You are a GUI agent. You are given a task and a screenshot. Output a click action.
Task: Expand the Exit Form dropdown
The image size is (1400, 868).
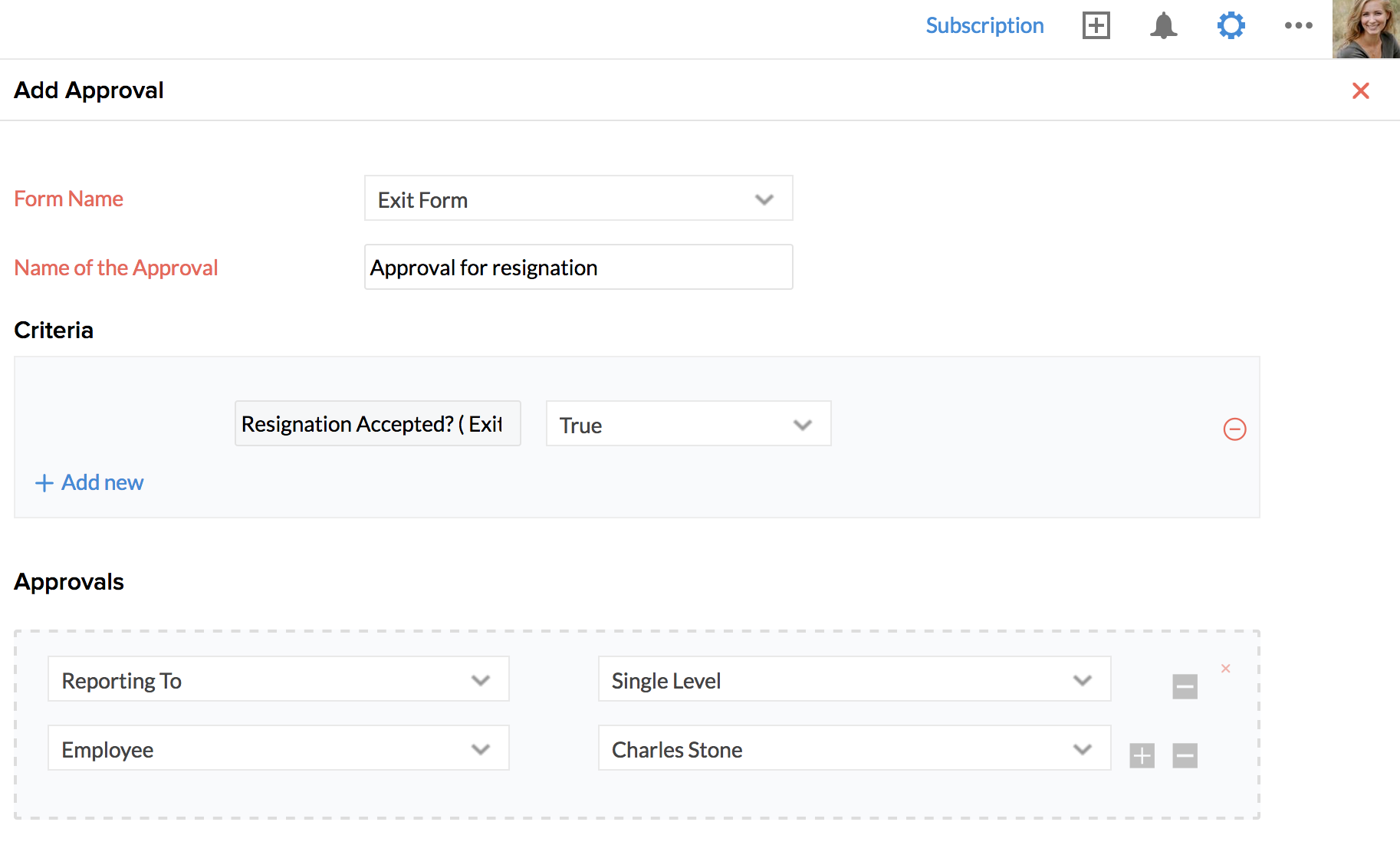coord(578,199)
